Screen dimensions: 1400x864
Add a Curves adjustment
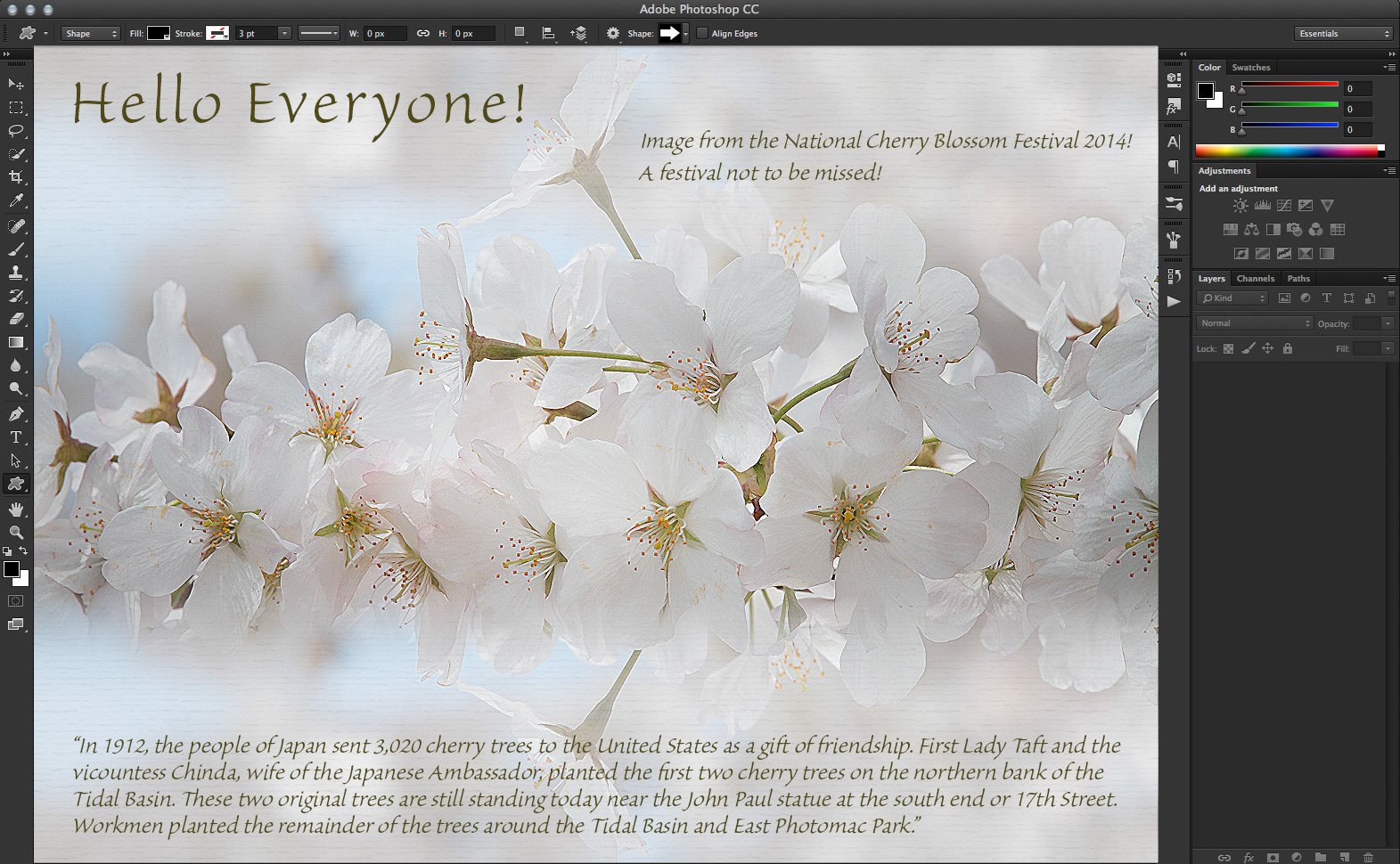1284,206
